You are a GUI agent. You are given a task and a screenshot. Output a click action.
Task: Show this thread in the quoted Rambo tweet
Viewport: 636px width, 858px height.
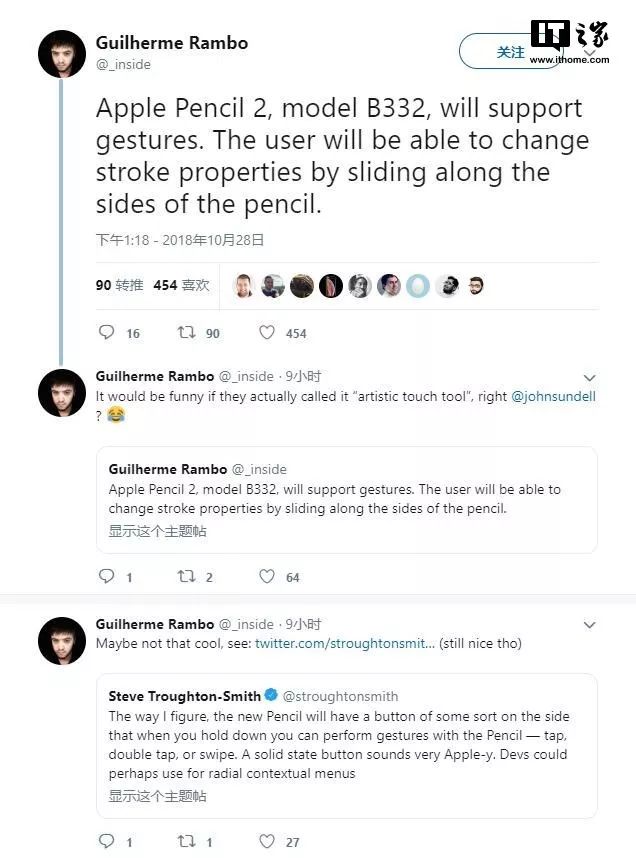pos(157,531)
